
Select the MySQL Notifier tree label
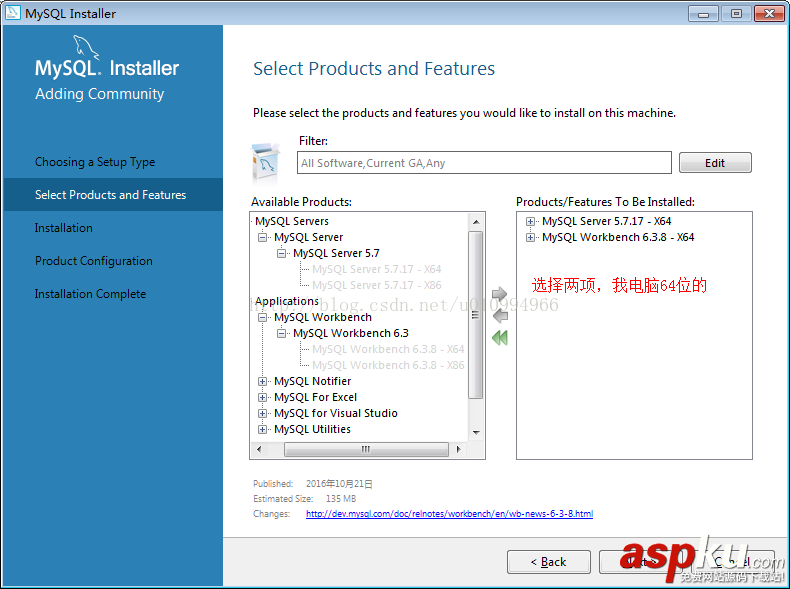tap(312, 381)
